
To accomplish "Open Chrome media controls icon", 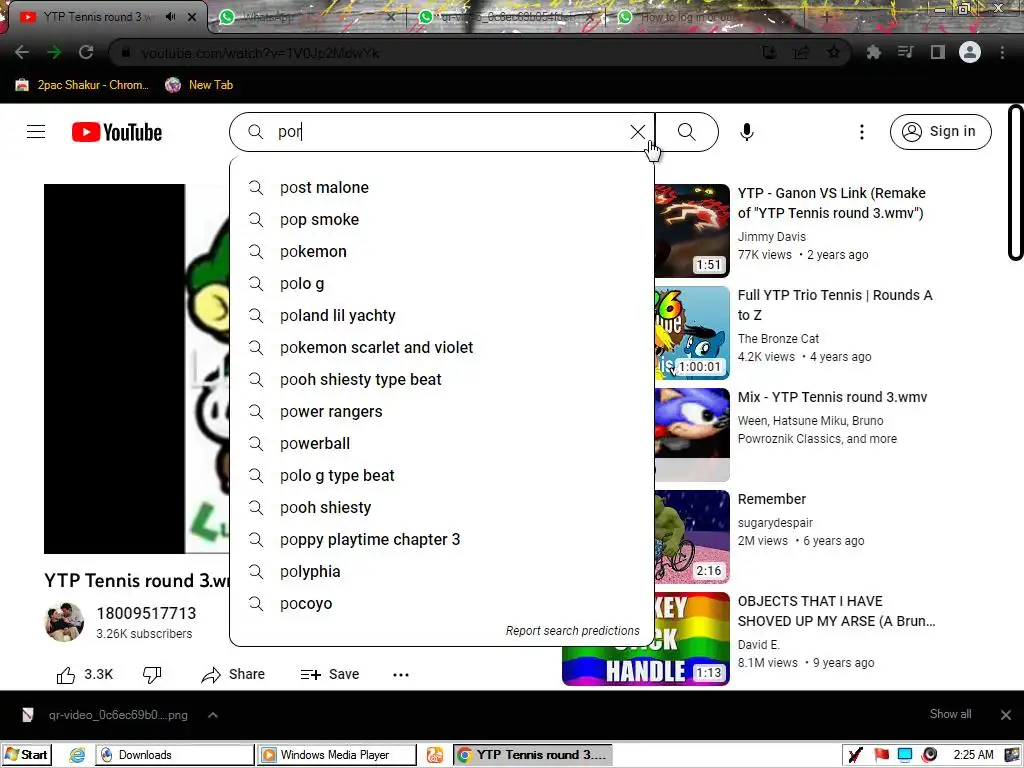I will (x=906, y=52).
